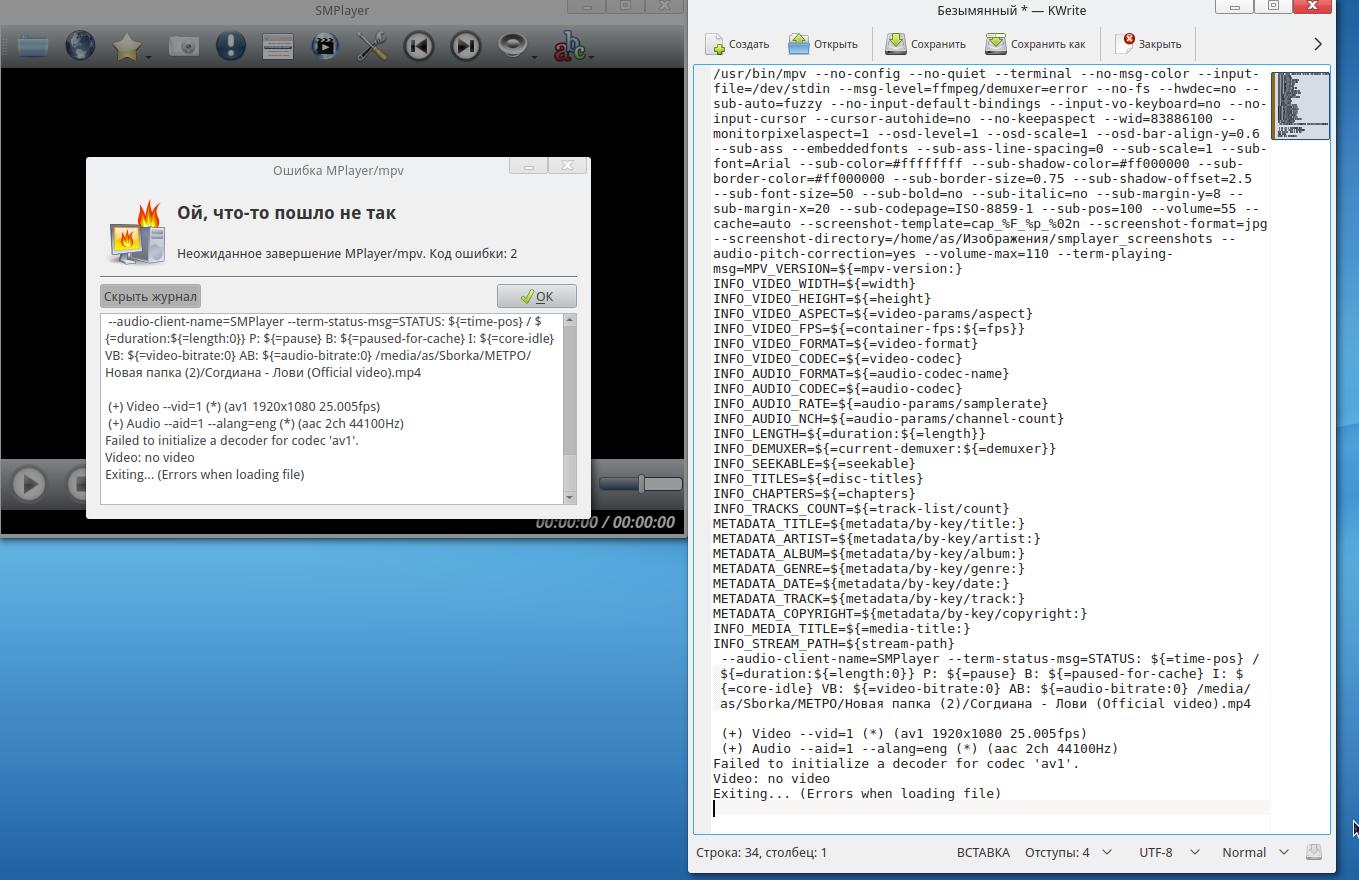The width and height of the screenshot is (1359, 880).
Task: Open the UTF-8 encoding dropdown
Action: pos(1167,852)
